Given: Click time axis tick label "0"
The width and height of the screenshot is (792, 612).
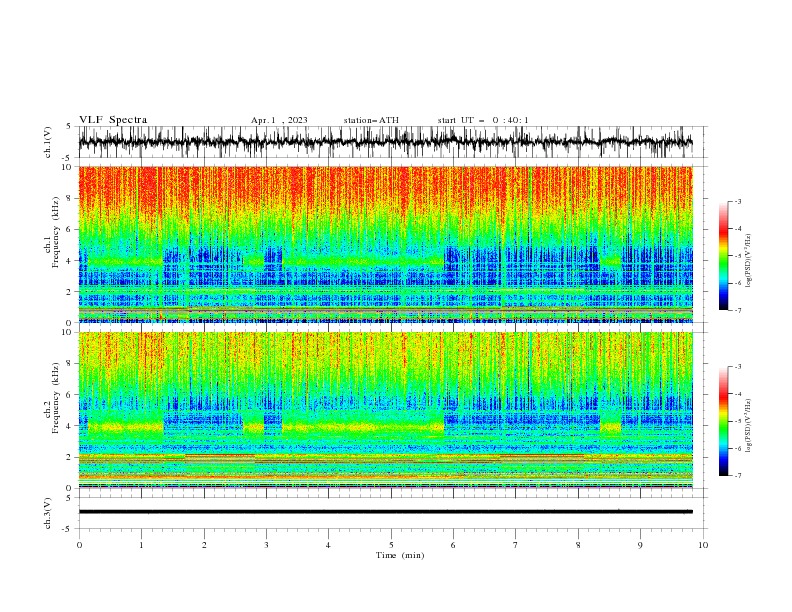Looking at the screenshot, I should [79, 545].
